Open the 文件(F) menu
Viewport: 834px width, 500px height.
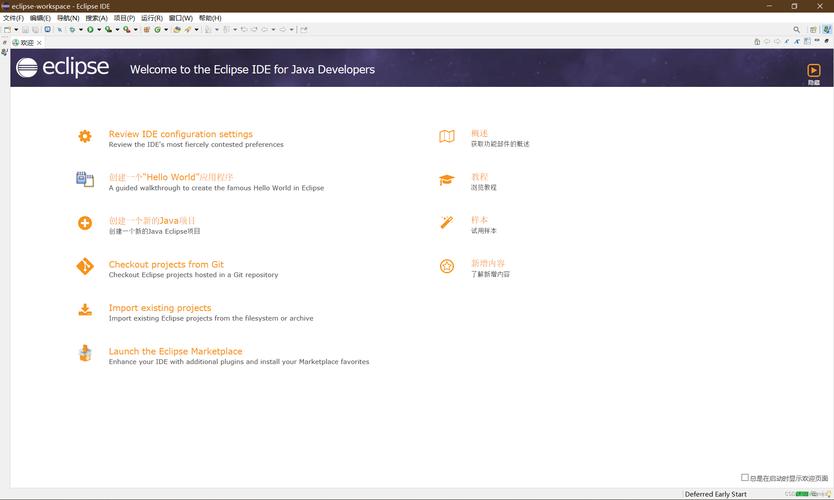[x=13, y=18]
